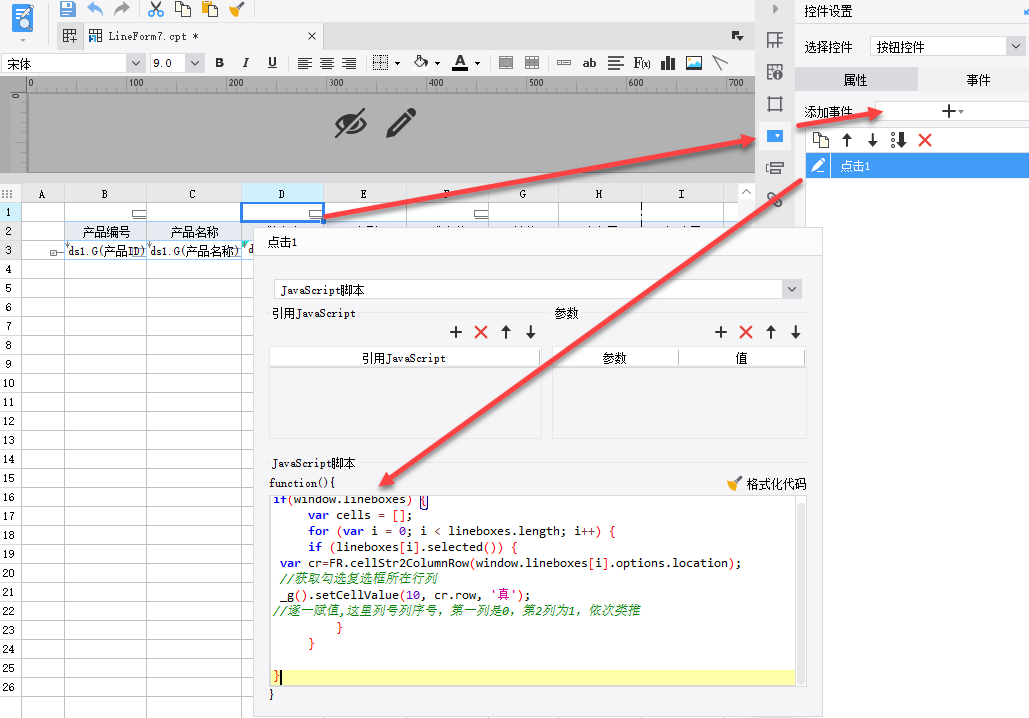
Task: Delete the selected 点击1 event
Action: pos(925,140)
